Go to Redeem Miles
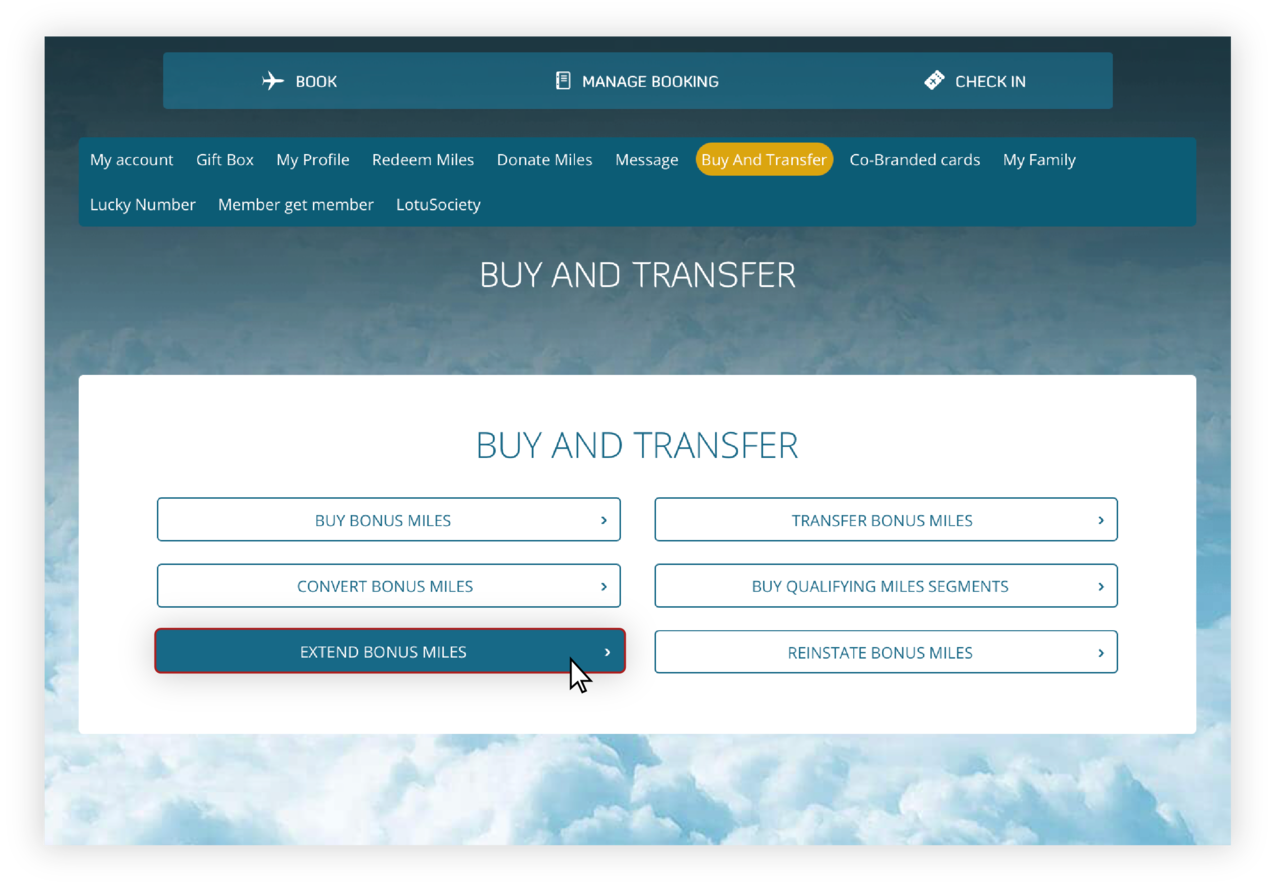The image size is (1276, 888). 423,159
